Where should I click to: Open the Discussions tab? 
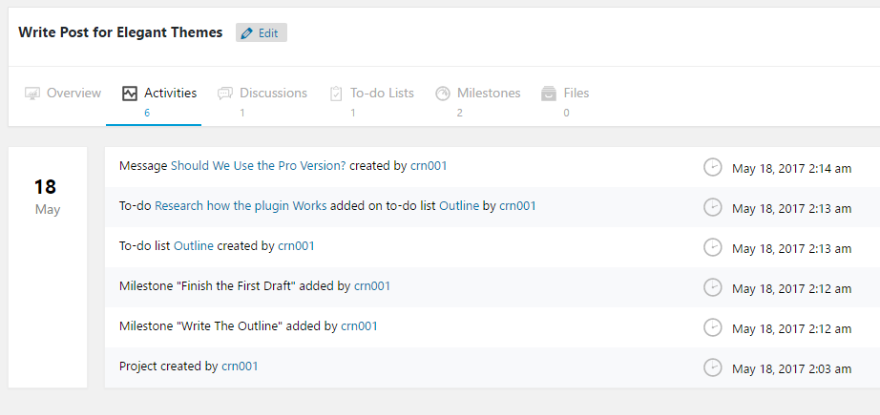click(x=273, y=93)
